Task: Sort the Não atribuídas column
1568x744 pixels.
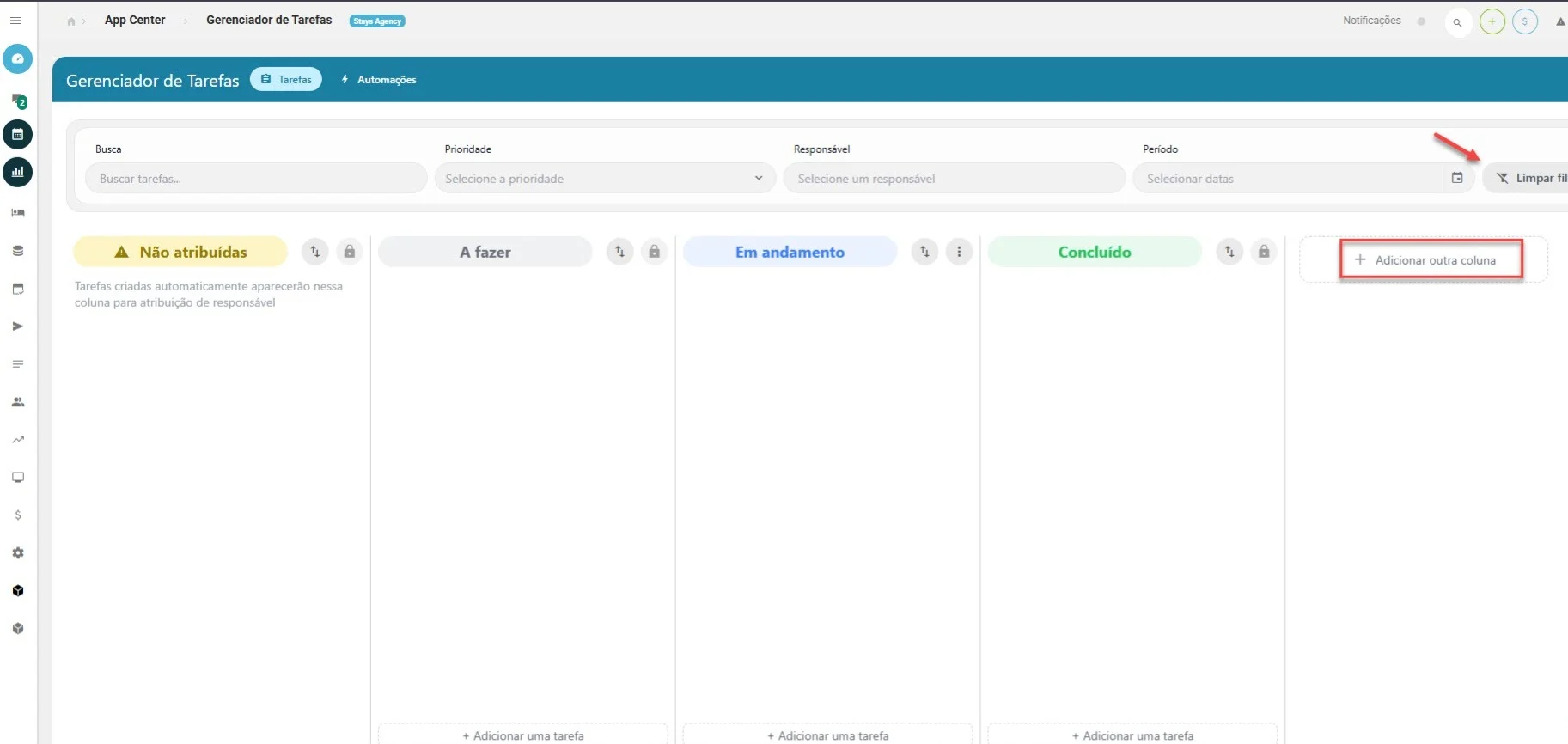Action: click(315, 252)
